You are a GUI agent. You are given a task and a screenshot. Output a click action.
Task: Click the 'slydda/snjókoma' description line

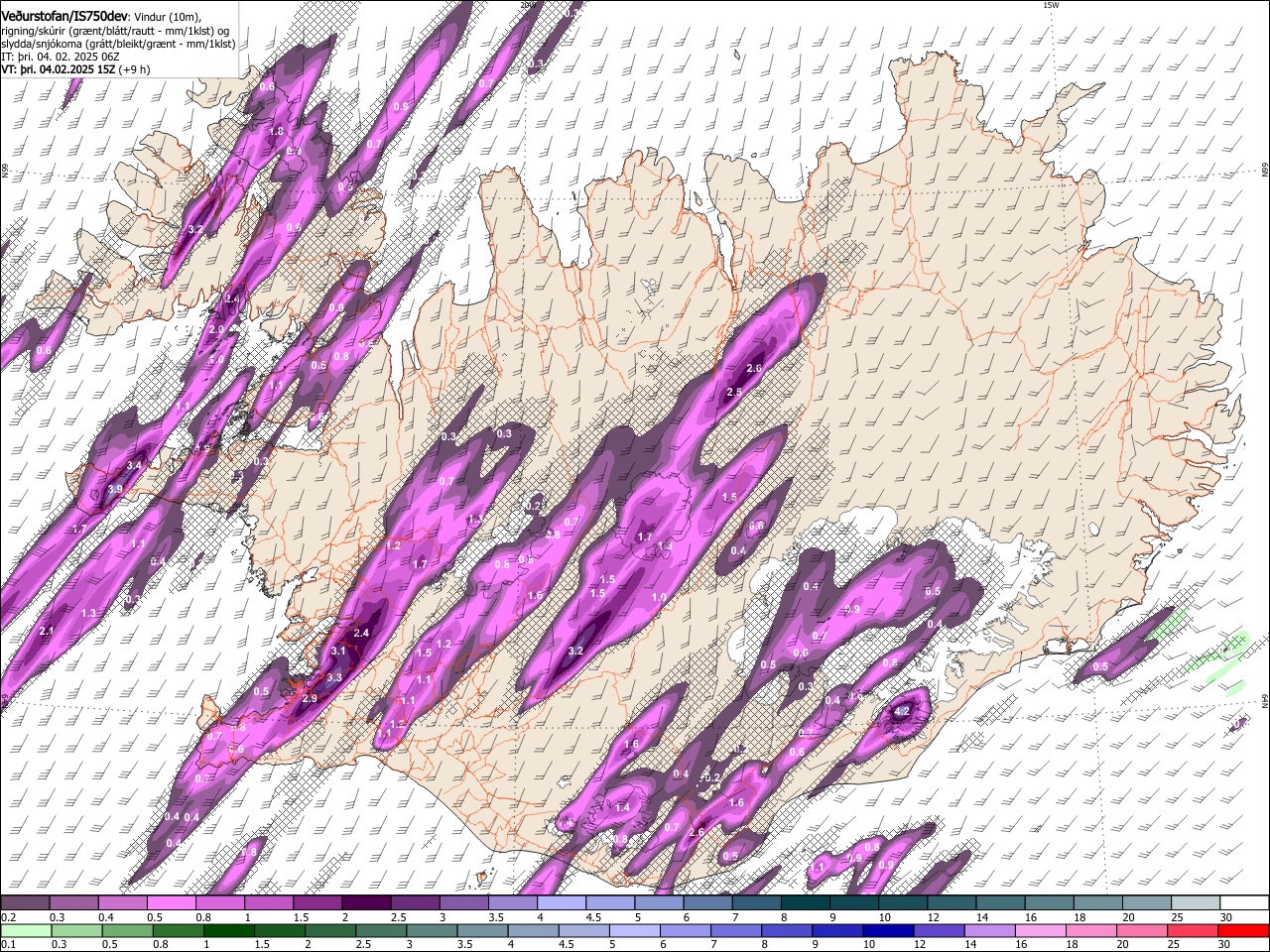118,44
